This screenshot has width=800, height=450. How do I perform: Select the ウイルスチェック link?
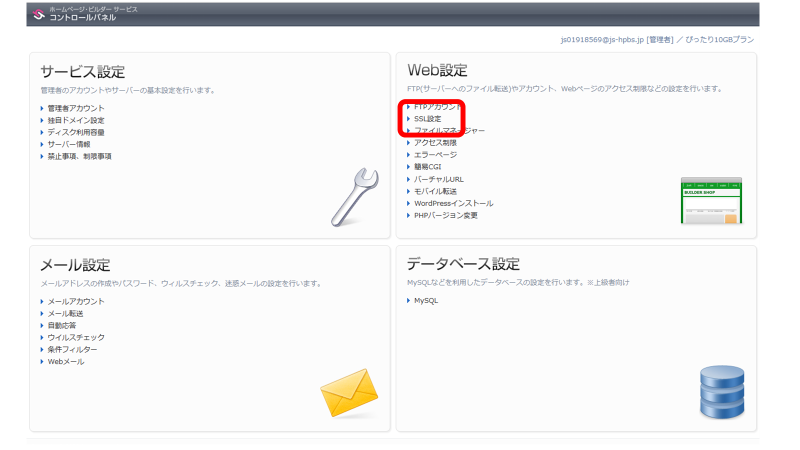tap(76, 337)
